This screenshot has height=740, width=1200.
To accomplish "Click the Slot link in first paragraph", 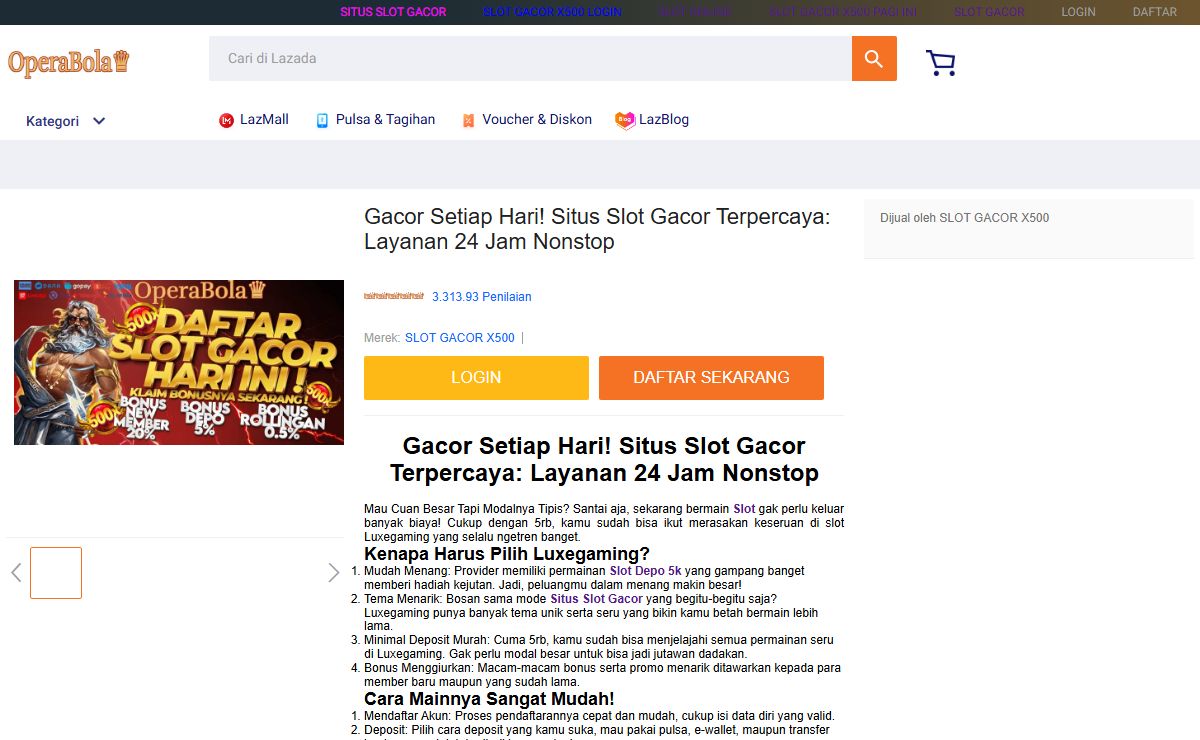I will click(x=744, y=509).
